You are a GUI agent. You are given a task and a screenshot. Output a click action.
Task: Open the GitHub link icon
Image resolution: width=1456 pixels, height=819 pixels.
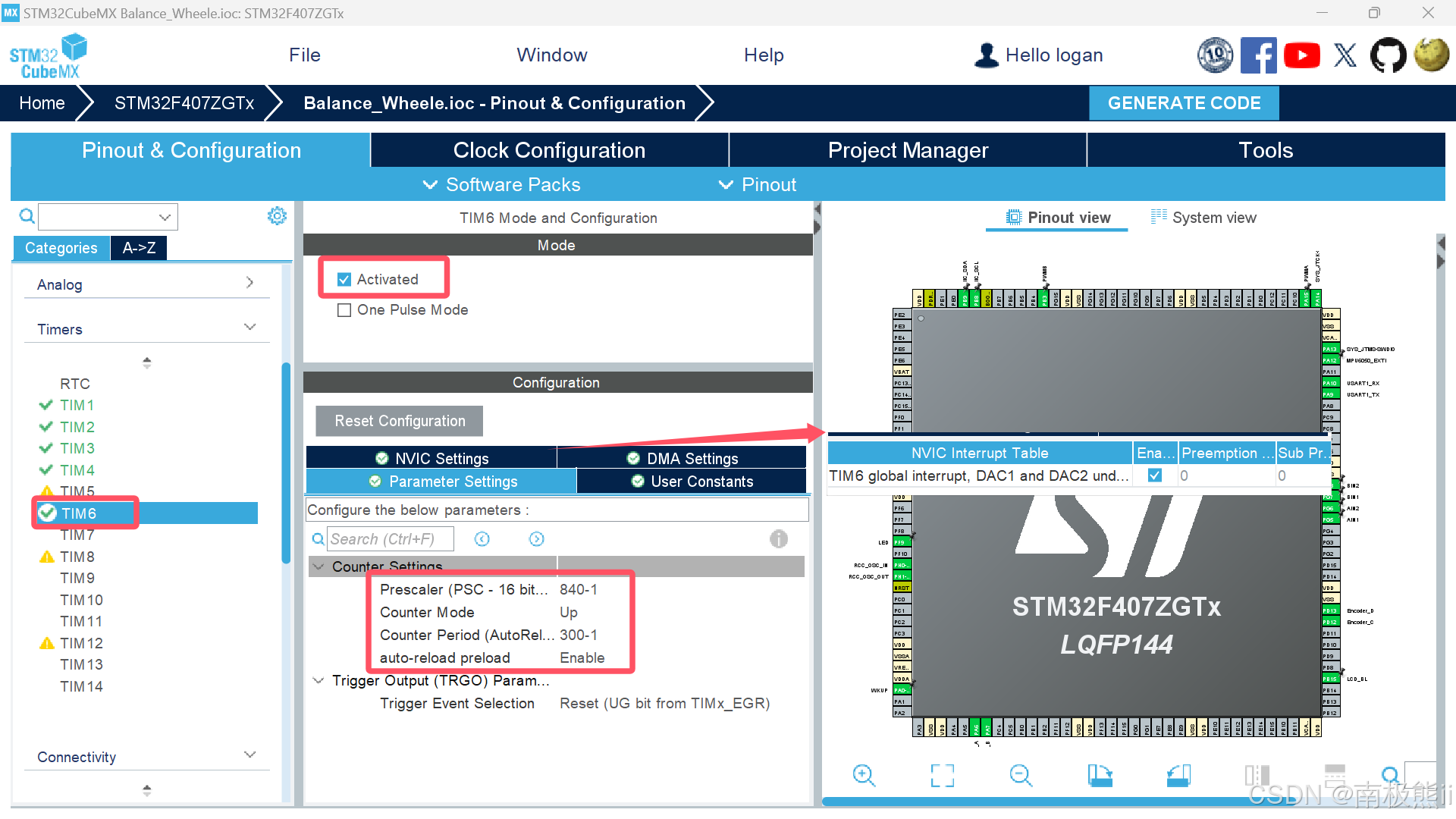pyautogui.click(x=1388, y=55)
